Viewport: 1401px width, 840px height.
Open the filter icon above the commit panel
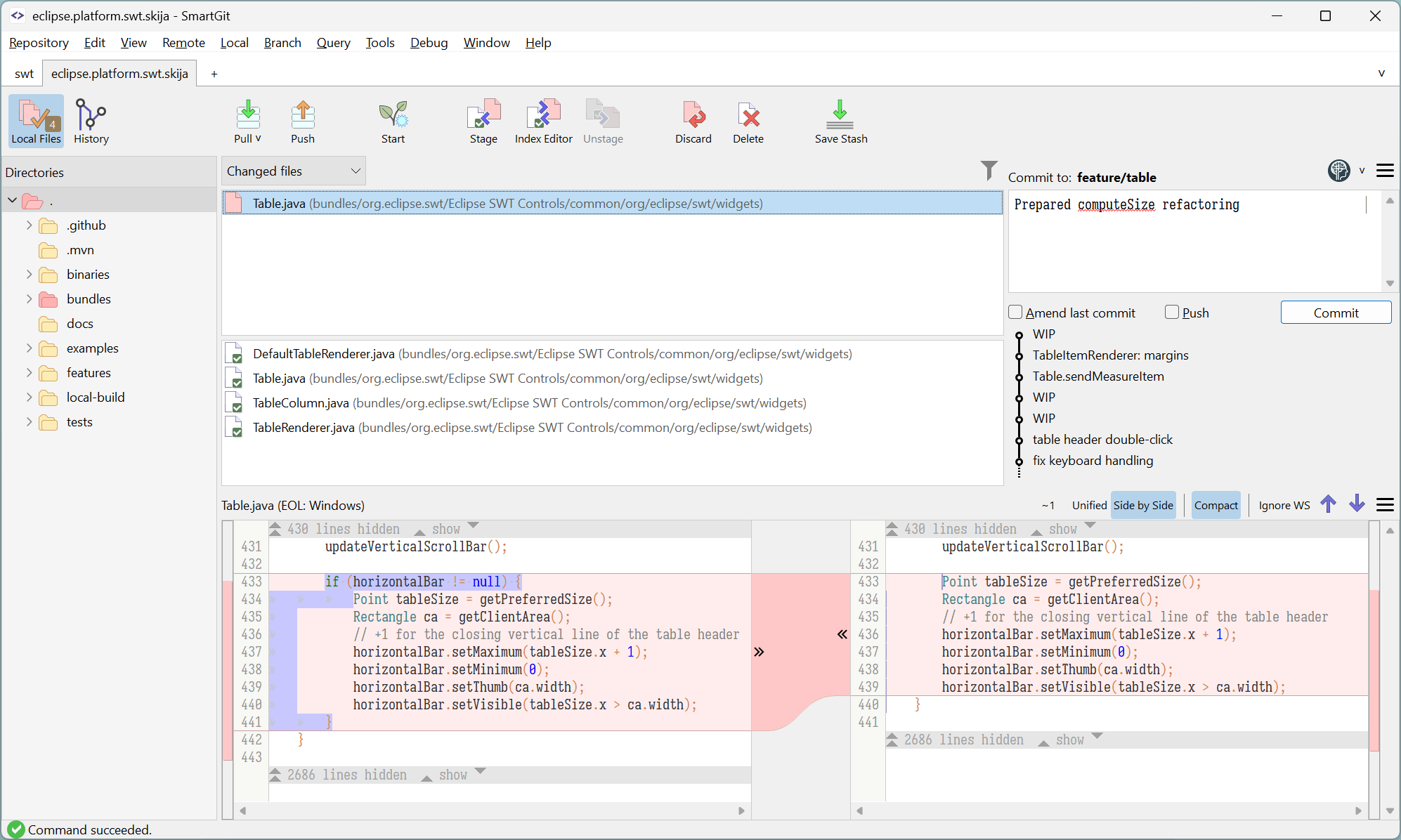coord(989,170)
